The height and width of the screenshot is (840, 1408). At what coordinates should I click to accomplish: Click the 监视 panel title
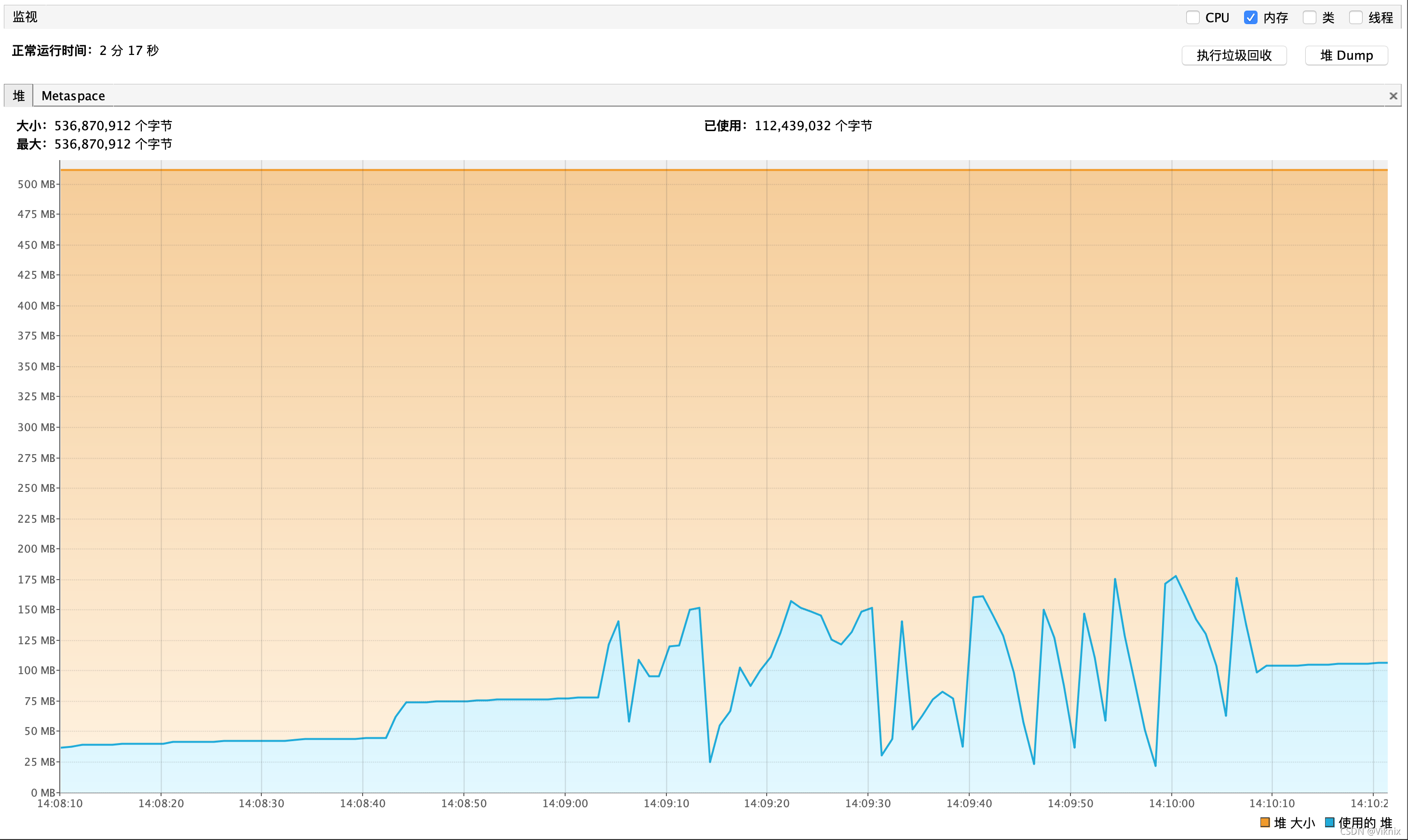[x=25, y=17]
